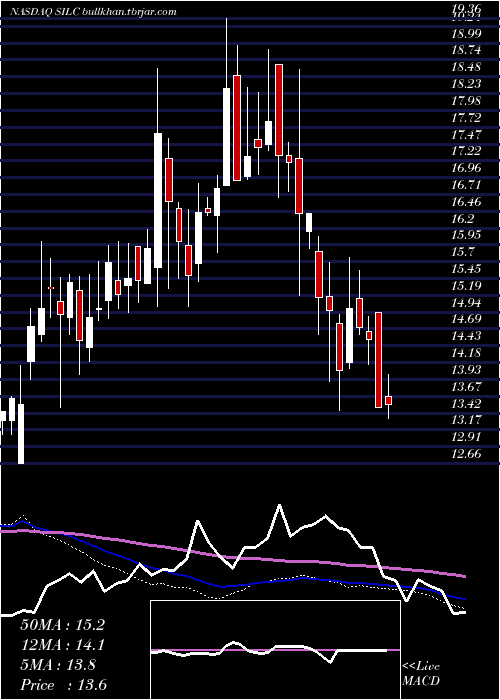Click the tallest white candlestick at the chart peak
Image resolution: width=500 pixels, height=700 pixels.
pyautogui.click(x=227, y=137)
